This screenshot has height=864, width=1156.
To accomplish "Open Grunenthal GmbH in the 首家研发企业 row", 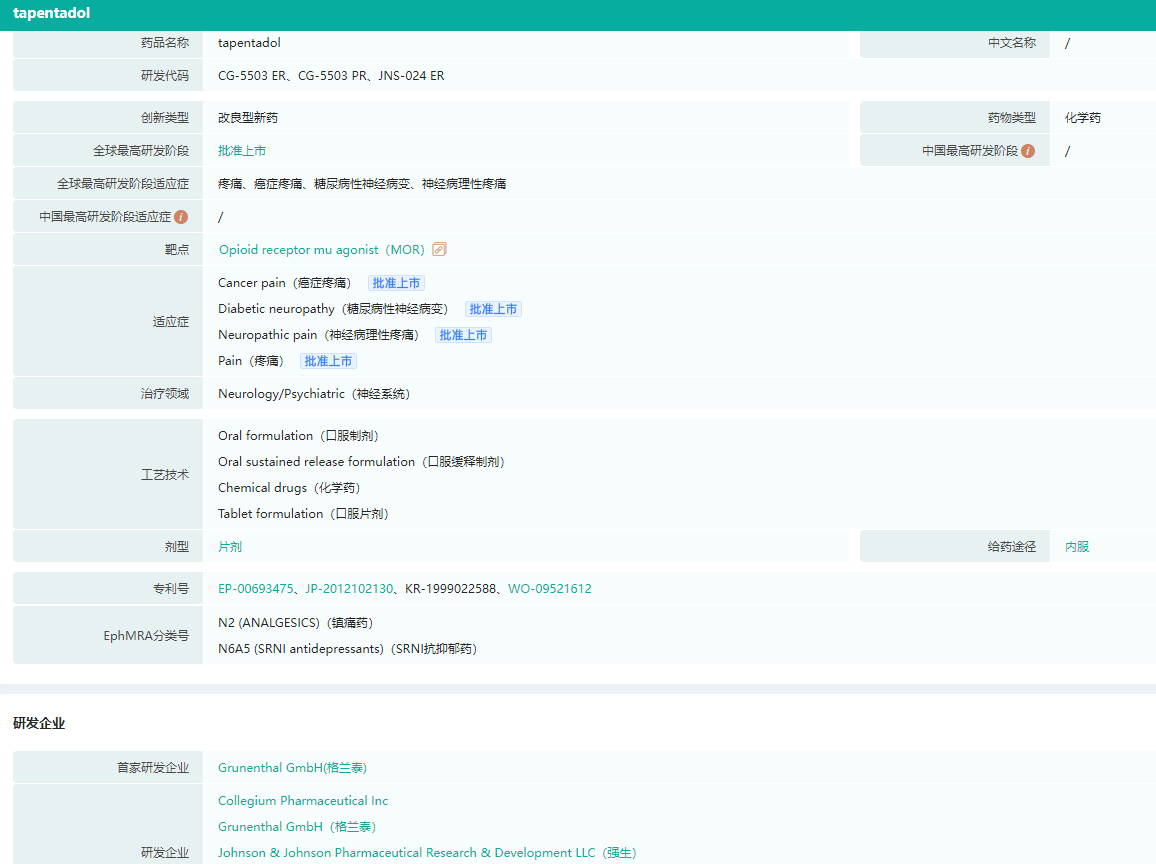I will [x=292, y=768].
